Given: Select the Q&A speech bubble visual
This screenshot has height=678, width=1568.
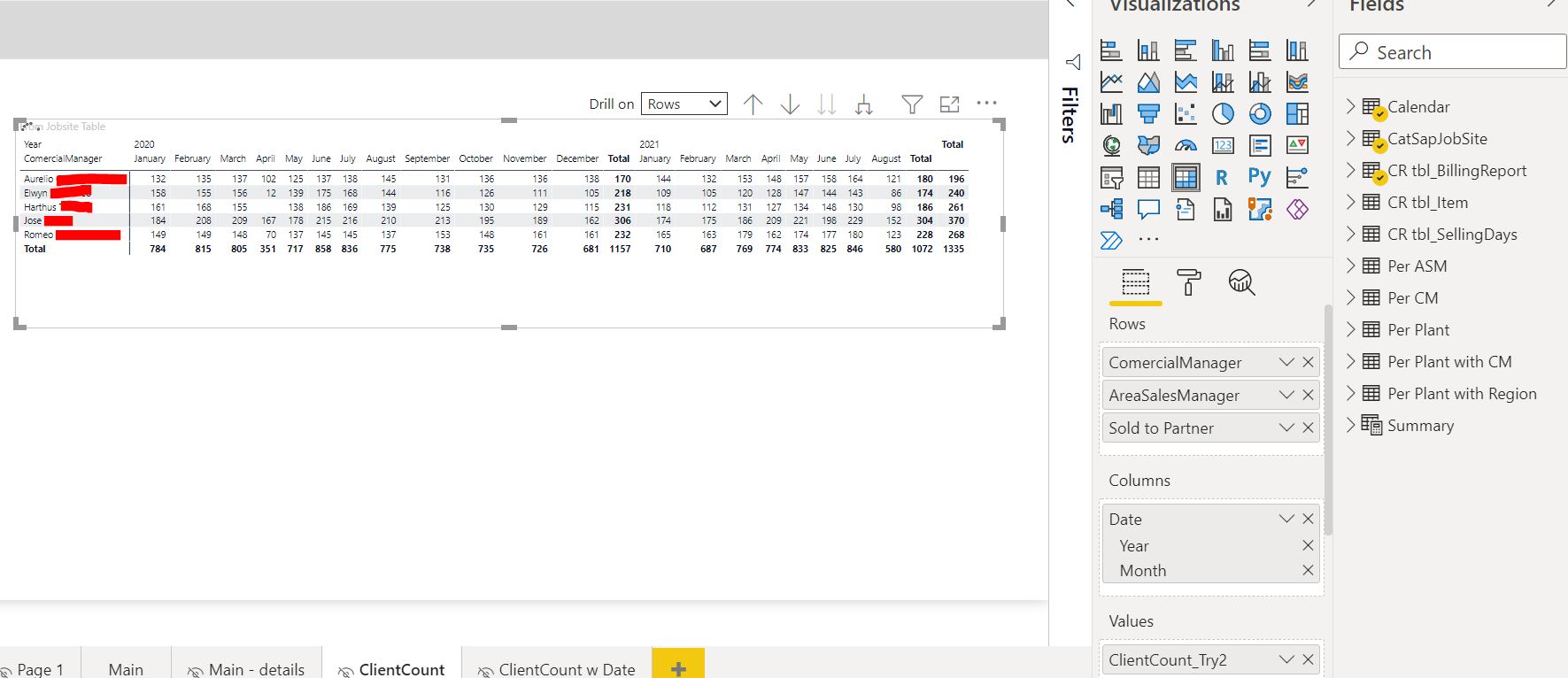Looking at the screenshot, I should 1148,209.
